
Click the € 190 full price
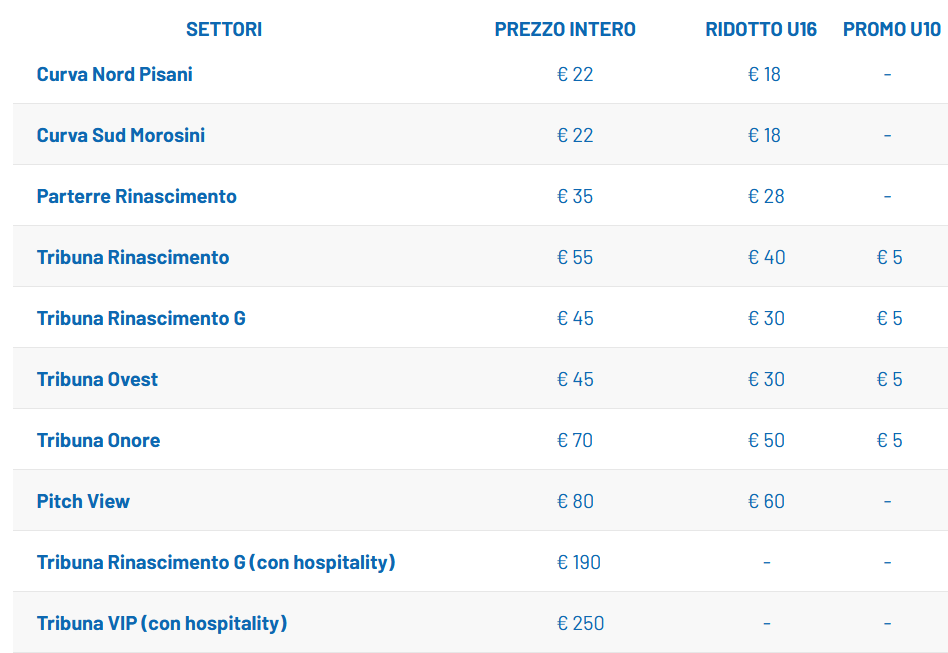tap(578, 562)
